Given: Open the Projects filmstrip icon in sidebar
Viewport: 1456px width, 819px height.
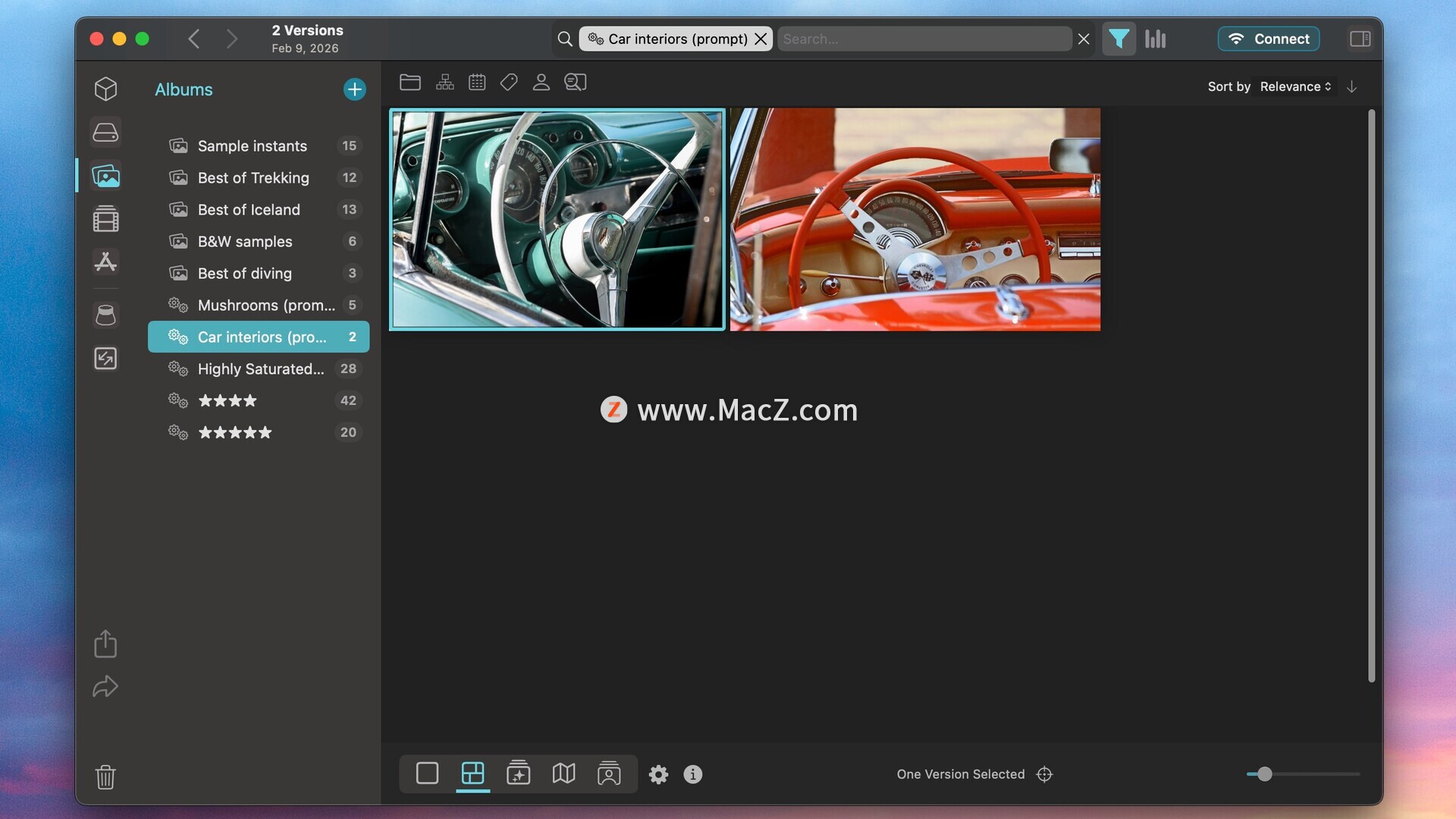Looking at the screenshot, I should [x=105, y=219].
